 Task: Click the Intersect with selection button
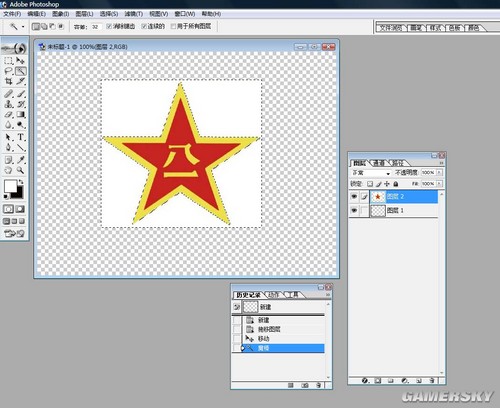pos(61,26)
